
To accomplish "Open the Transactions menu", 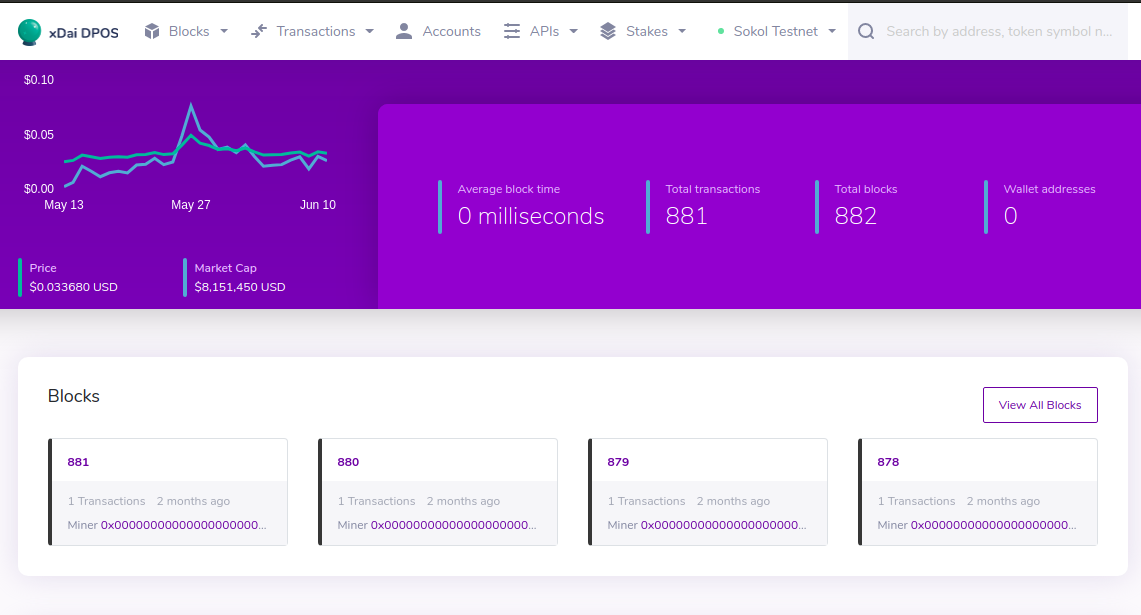I will pyautogui.click(x=316, y=31).
